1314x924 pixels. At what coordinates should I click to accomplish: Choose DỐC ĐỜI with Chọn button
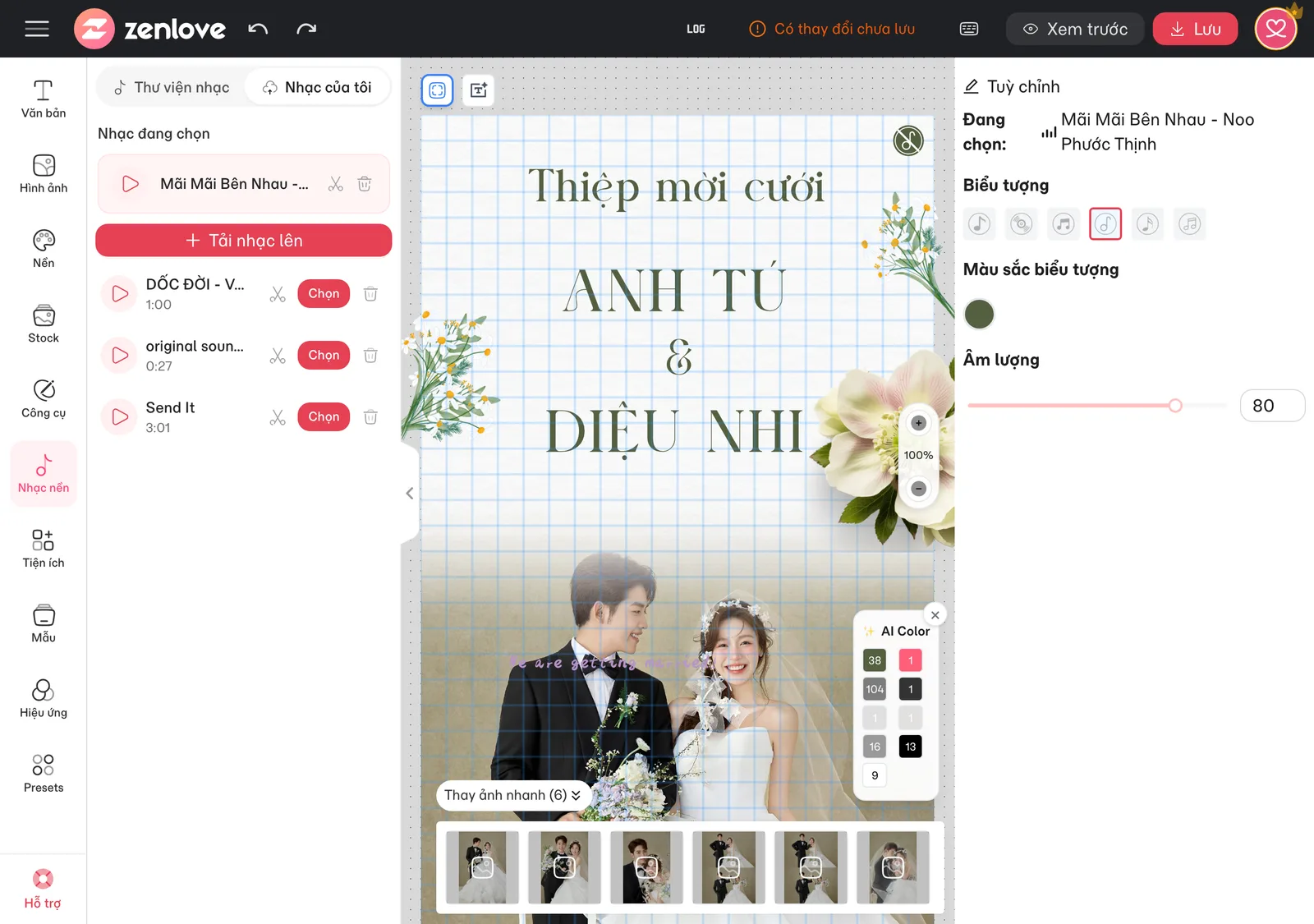[324, 293]
